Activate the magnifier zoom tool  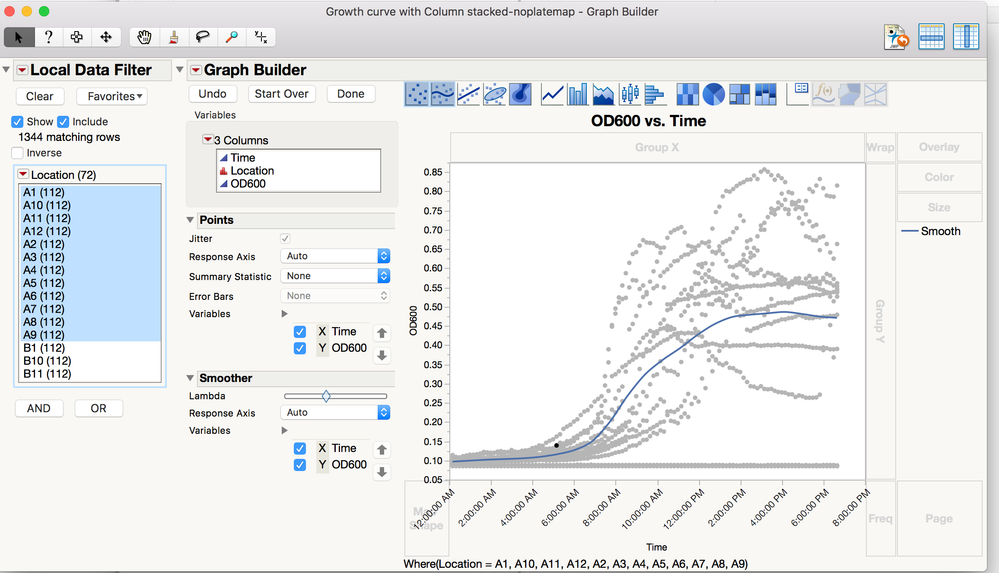point(232,37)
